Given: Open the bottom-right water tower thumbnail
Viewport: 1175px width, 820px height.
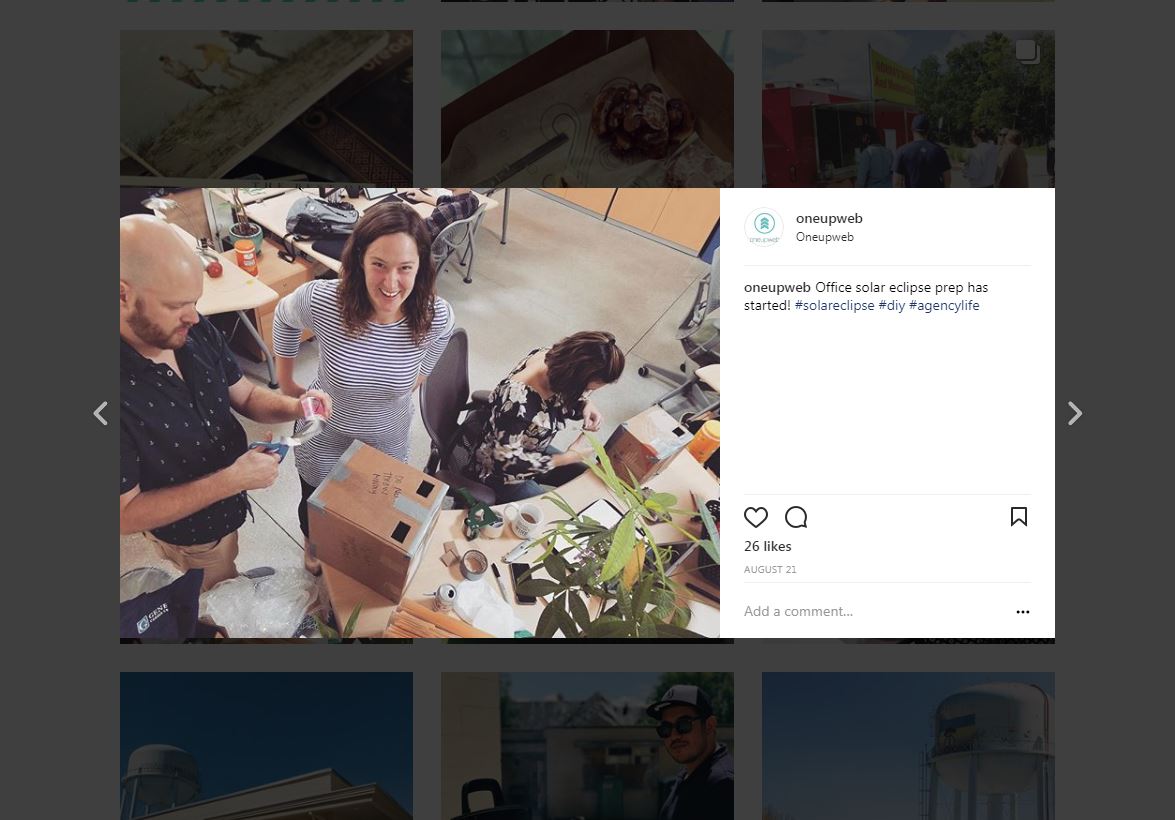Looking at the screenshot, I should click(908, 746).
